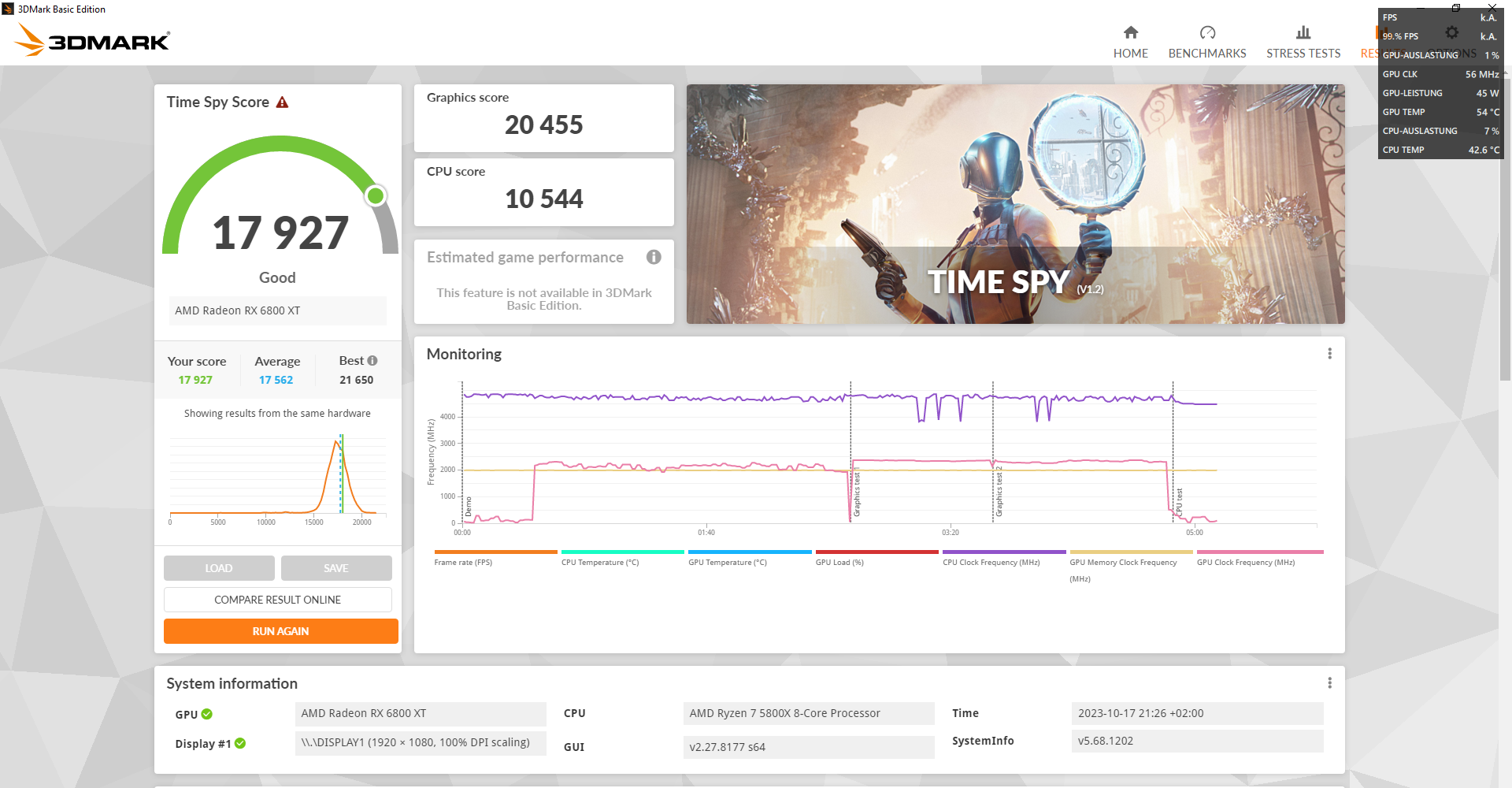Click the 3DMark title bar app icon
This screenshot has width=1512, height=788.
[8, 9]
